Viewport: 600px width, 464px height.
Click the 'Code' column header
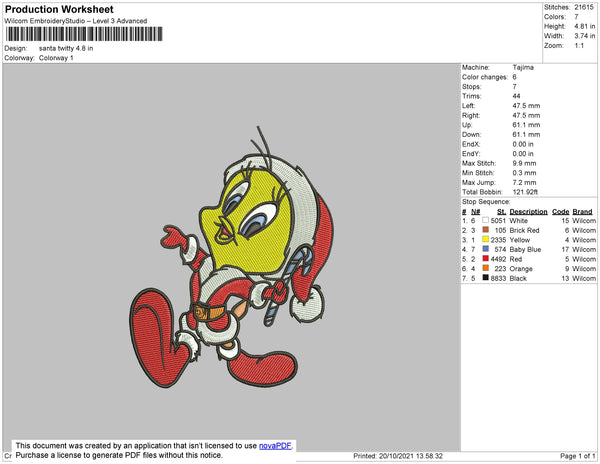(x=561, y=212)
